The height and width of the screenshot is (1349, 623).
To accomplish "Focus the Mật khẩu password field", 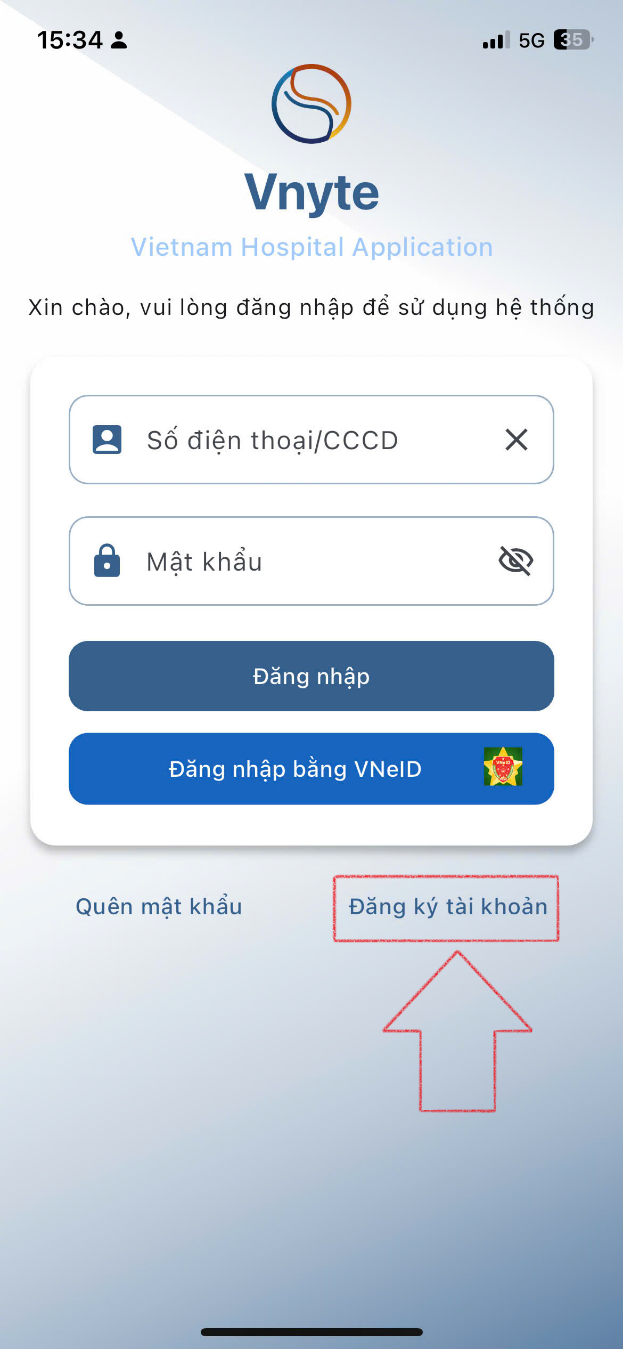I will (x=300, y=561).
